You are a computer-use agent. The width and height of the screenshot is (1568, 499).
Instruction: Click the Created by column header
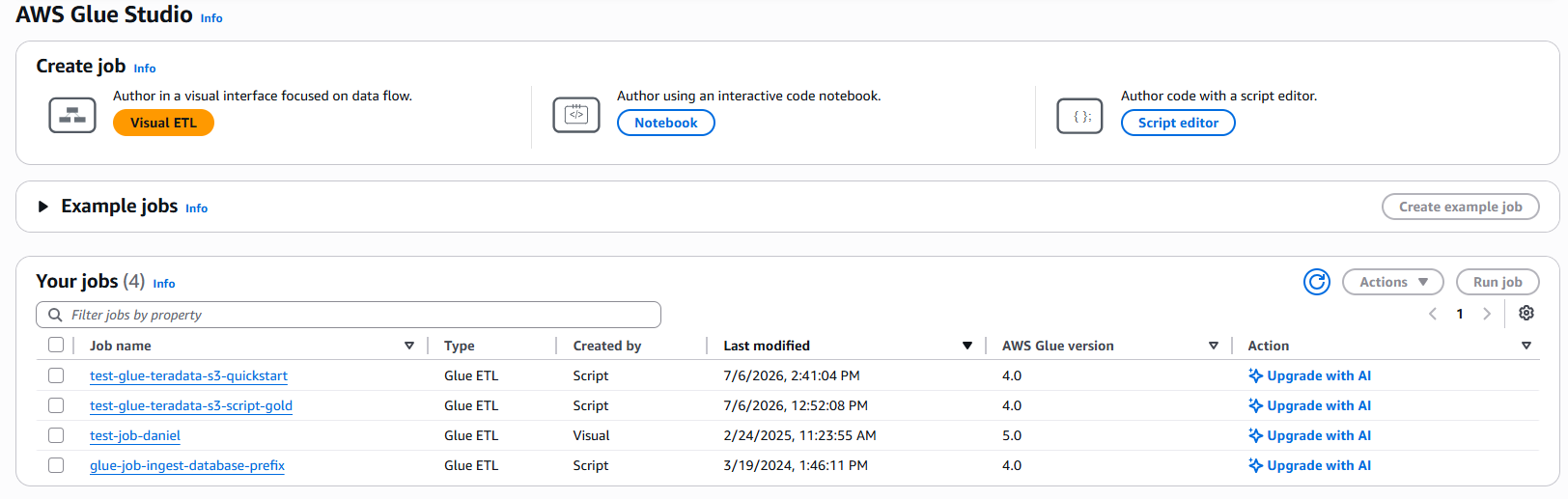click(607, 346)
